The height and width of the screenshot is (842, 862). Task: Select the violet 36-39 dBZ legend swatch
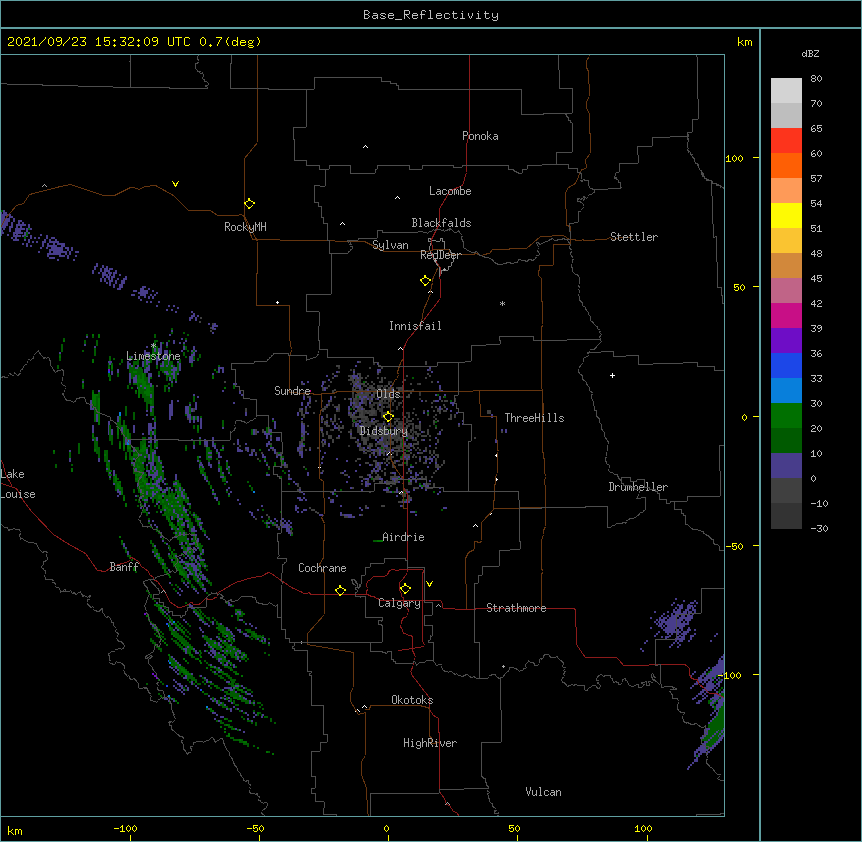point(786,341)
